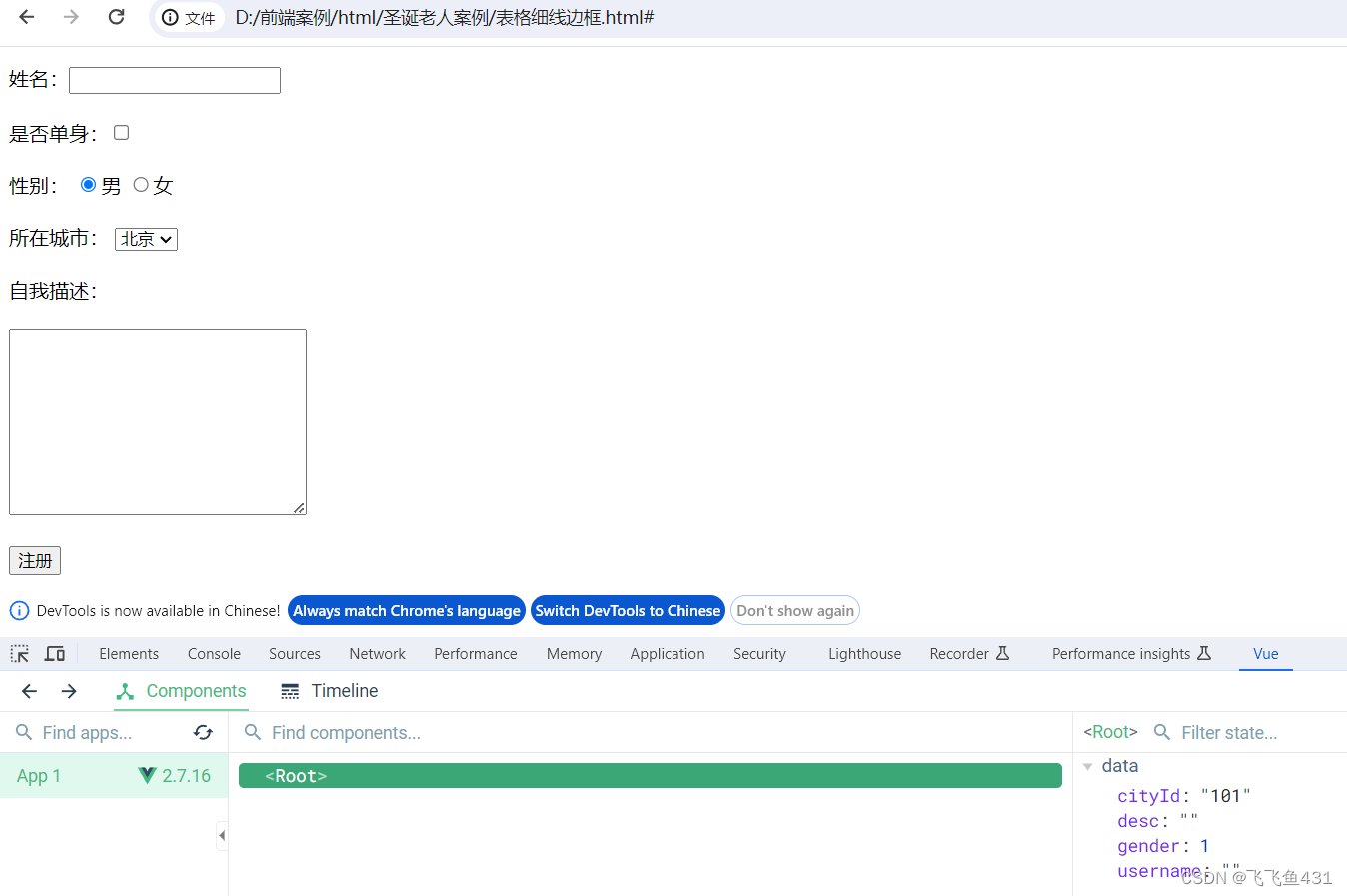Select the 女 radio button

pyautogui.click(x=141, y=185)
